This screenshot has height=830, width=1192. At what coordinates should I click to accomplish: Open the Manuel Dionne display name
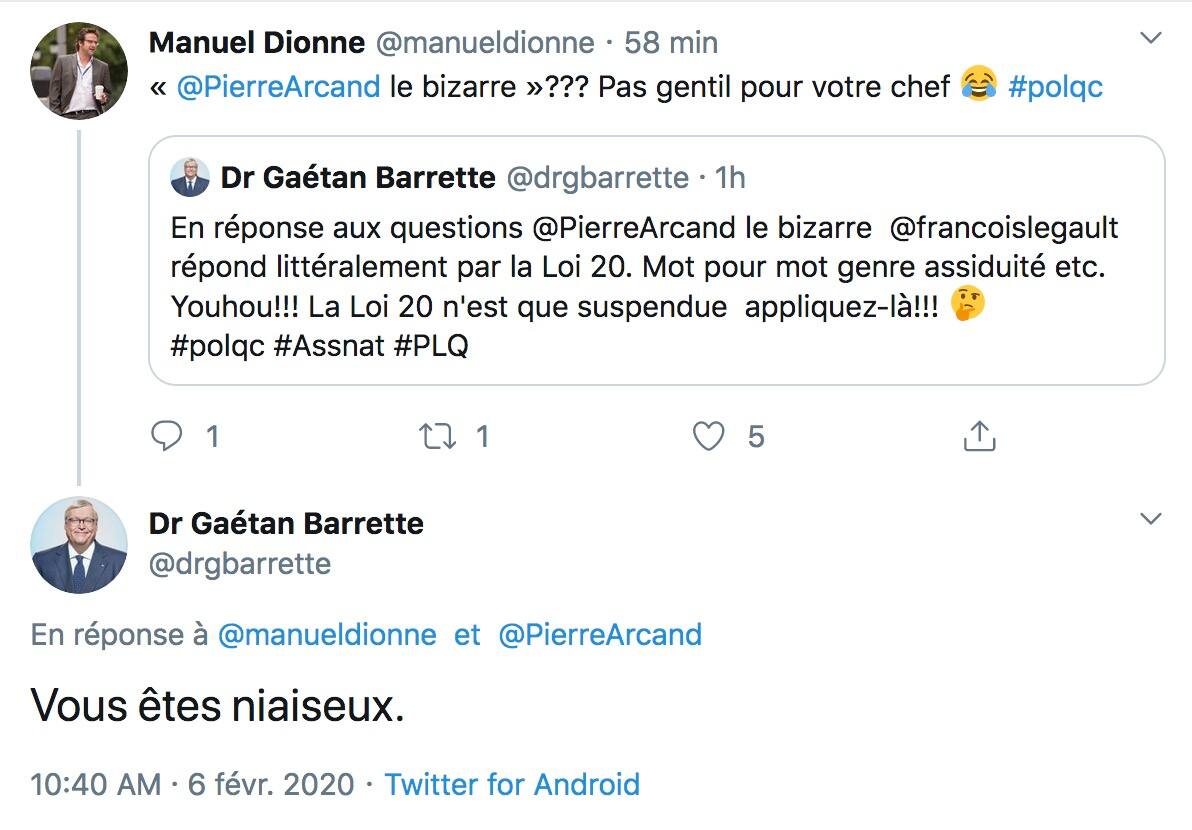(257, 43)
